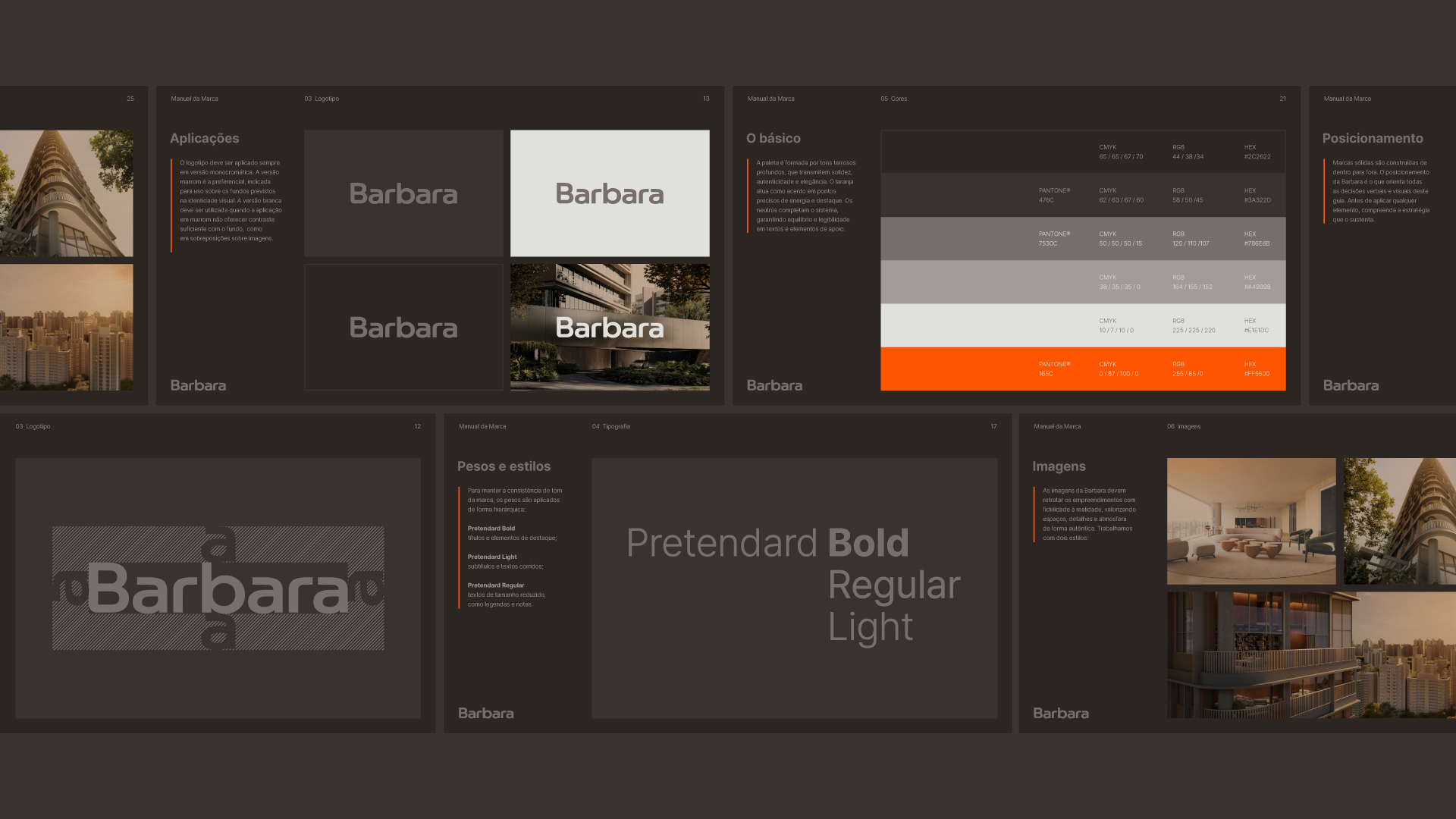The image size is (1456, 819).
Task: Click the large 'Pretendard Bold' specimen text
Action: point(767,543)
